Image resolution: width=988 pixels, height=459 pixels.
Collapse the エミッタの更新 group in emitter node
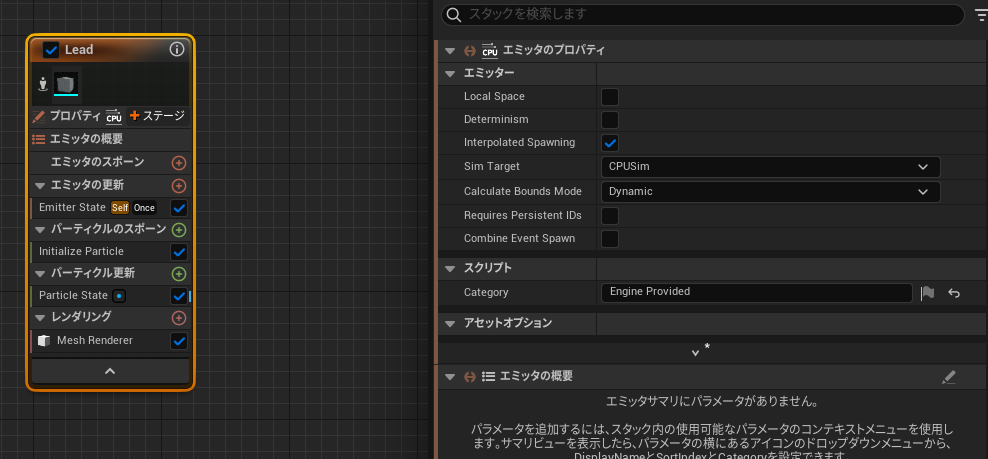pos(40,185)
